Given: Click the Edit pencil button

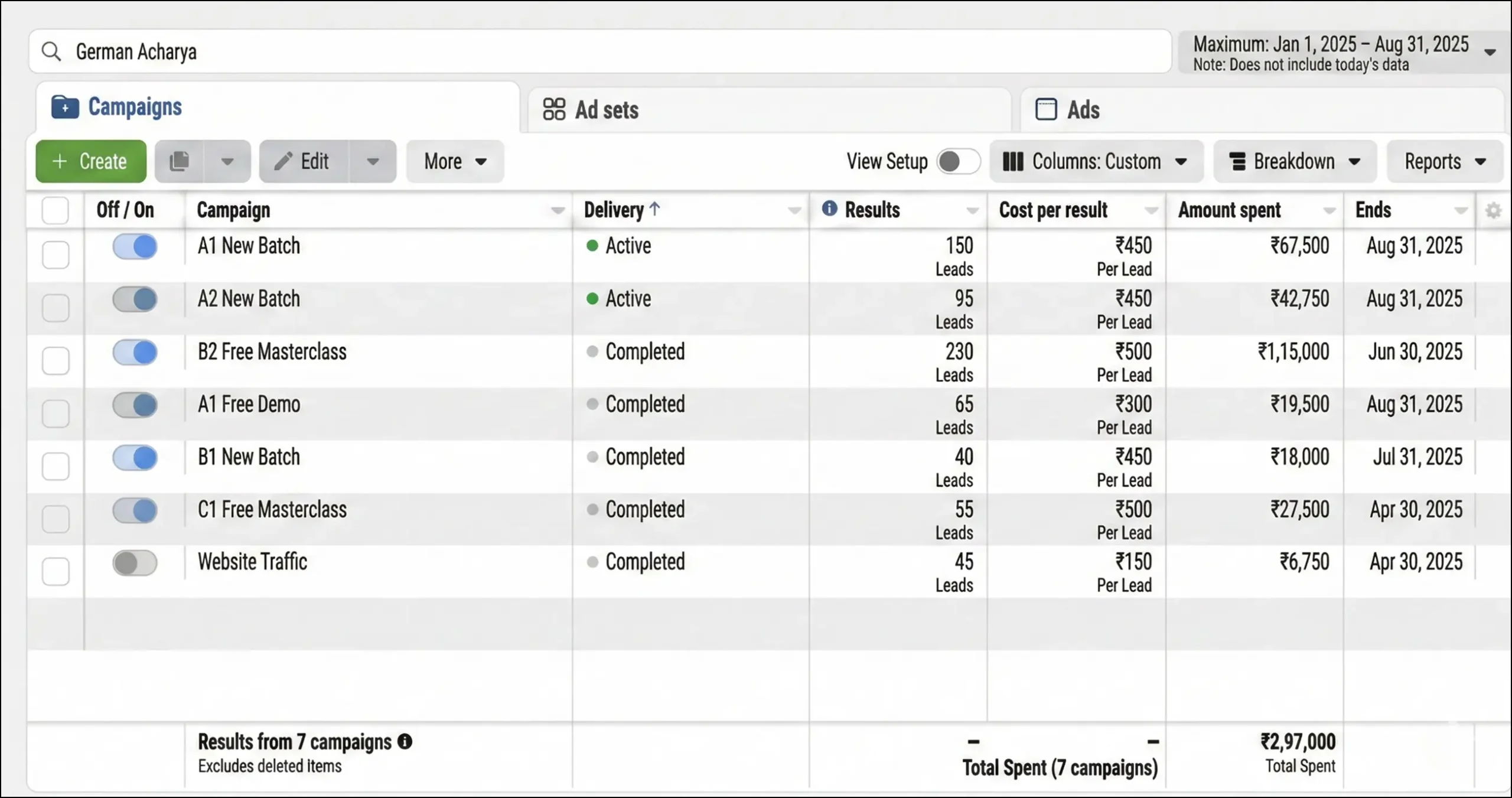Looking at the screenshot, I should click(x=304, y=161).
